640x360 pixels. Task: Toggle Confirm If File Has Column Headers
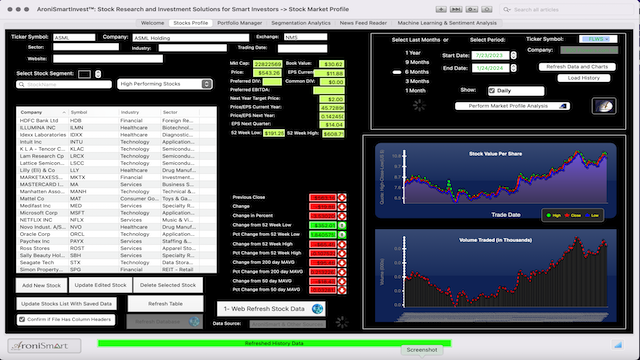22,320
